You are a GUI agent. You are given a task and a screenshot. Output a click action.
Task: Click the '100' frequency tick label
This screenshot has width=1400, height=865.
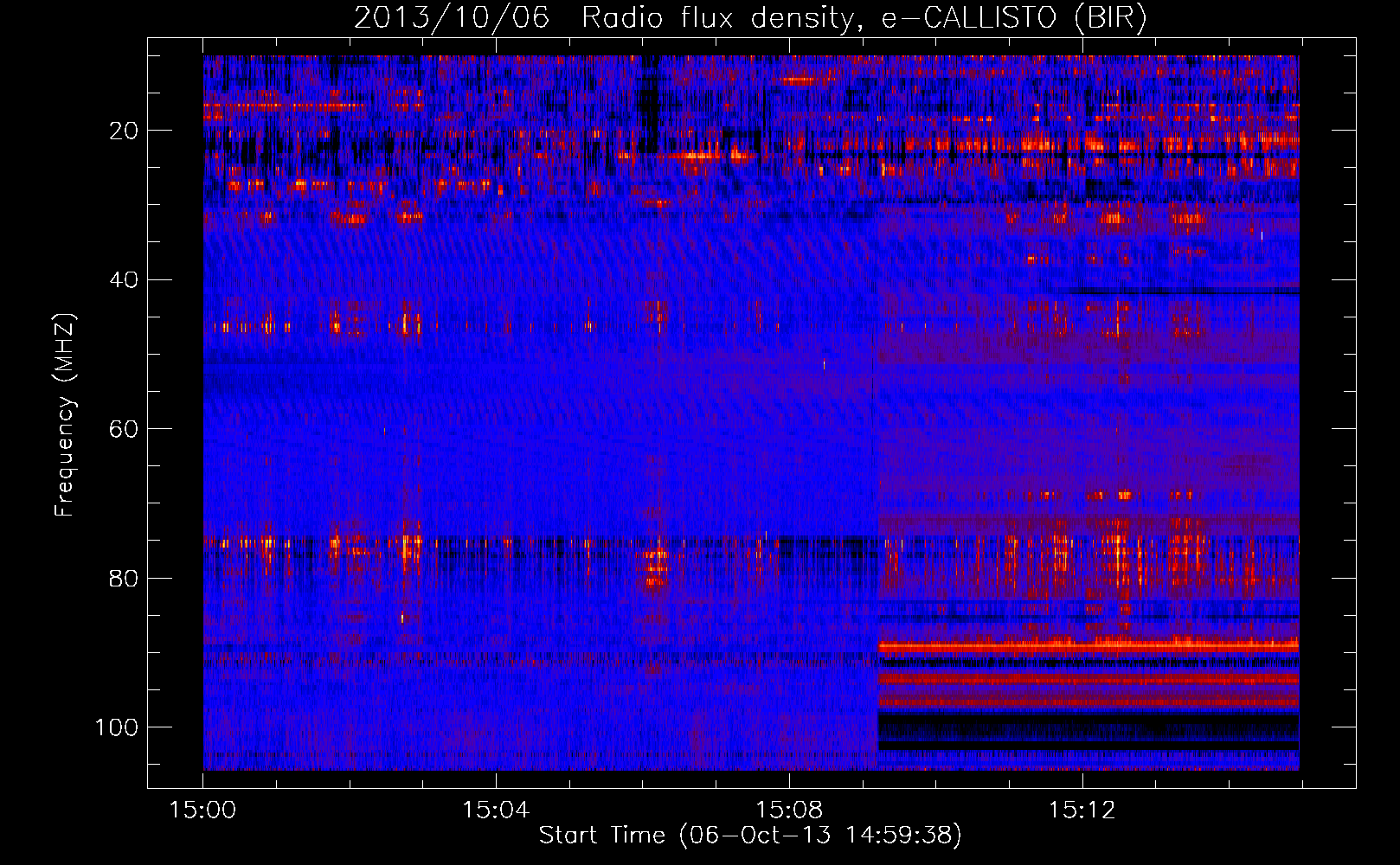coord(117,727)
